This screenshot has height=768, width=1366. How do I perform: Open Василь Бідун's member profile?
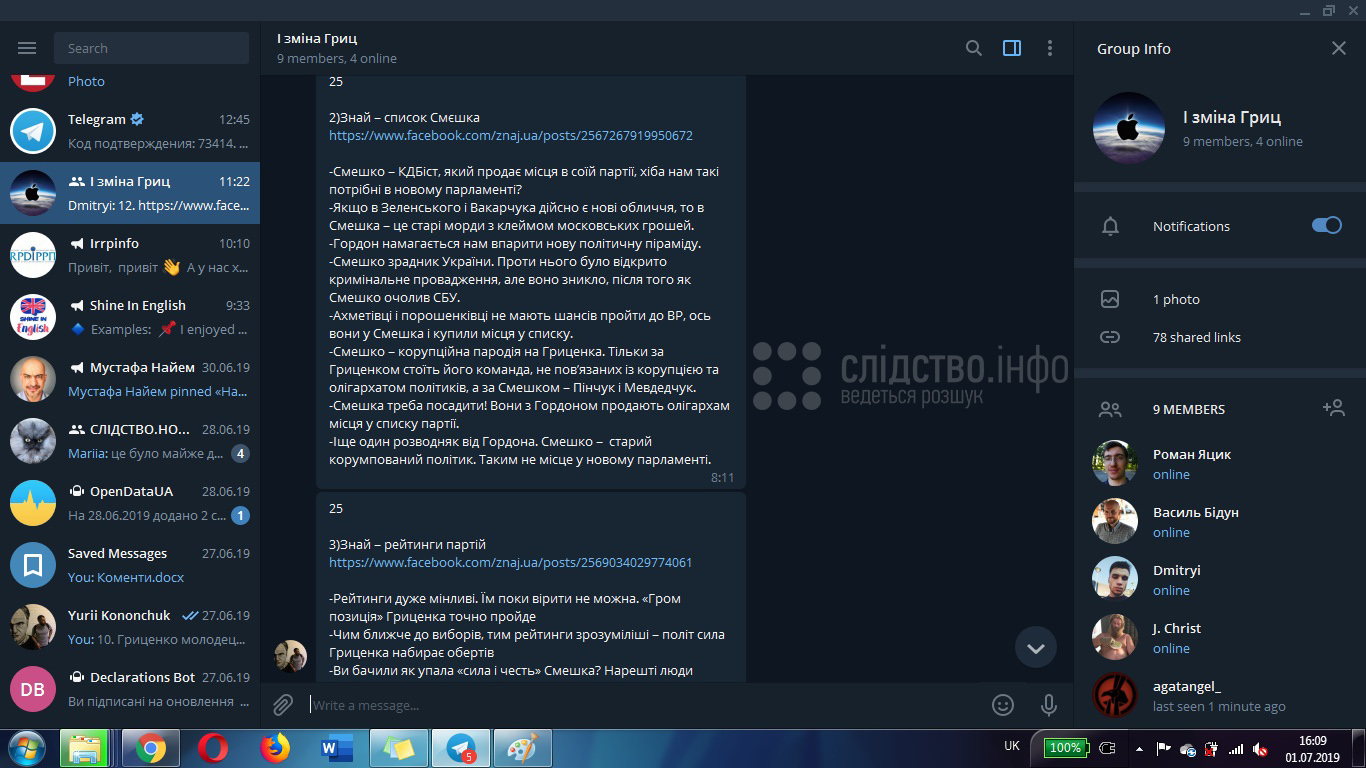(1219, 521)
